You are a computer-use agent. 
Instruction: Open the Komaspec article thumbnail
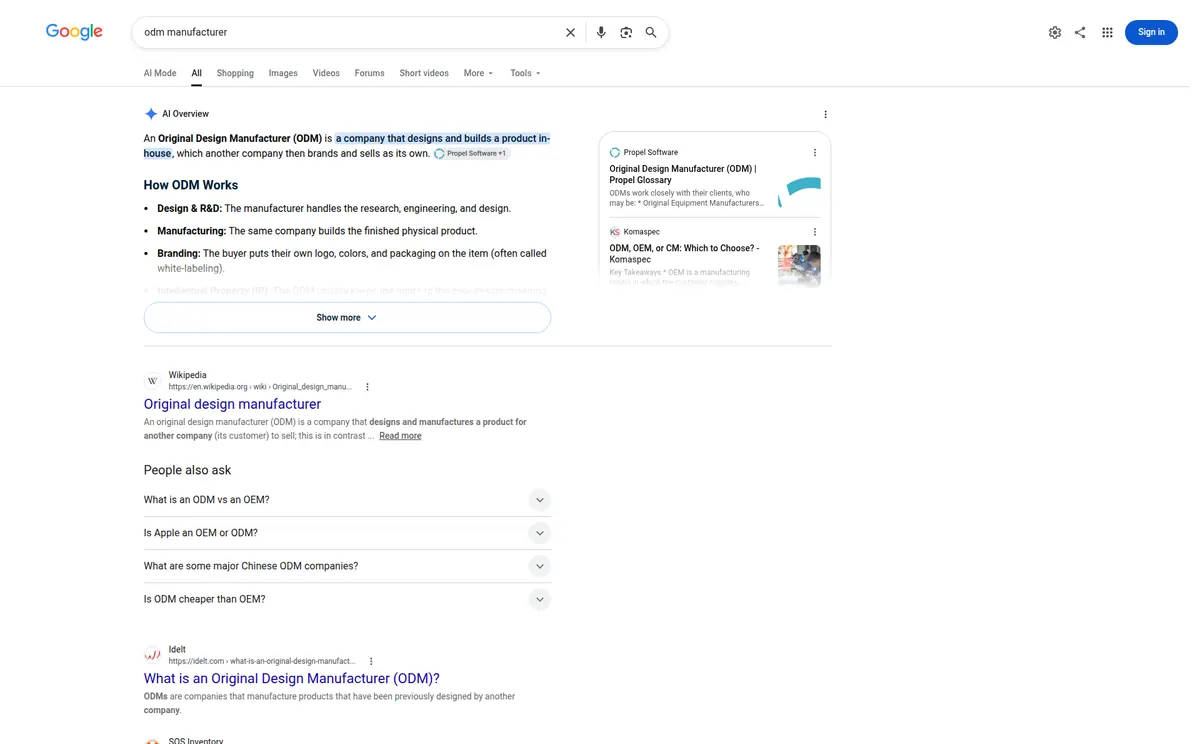pyautogui.click(x=799, y=266)
